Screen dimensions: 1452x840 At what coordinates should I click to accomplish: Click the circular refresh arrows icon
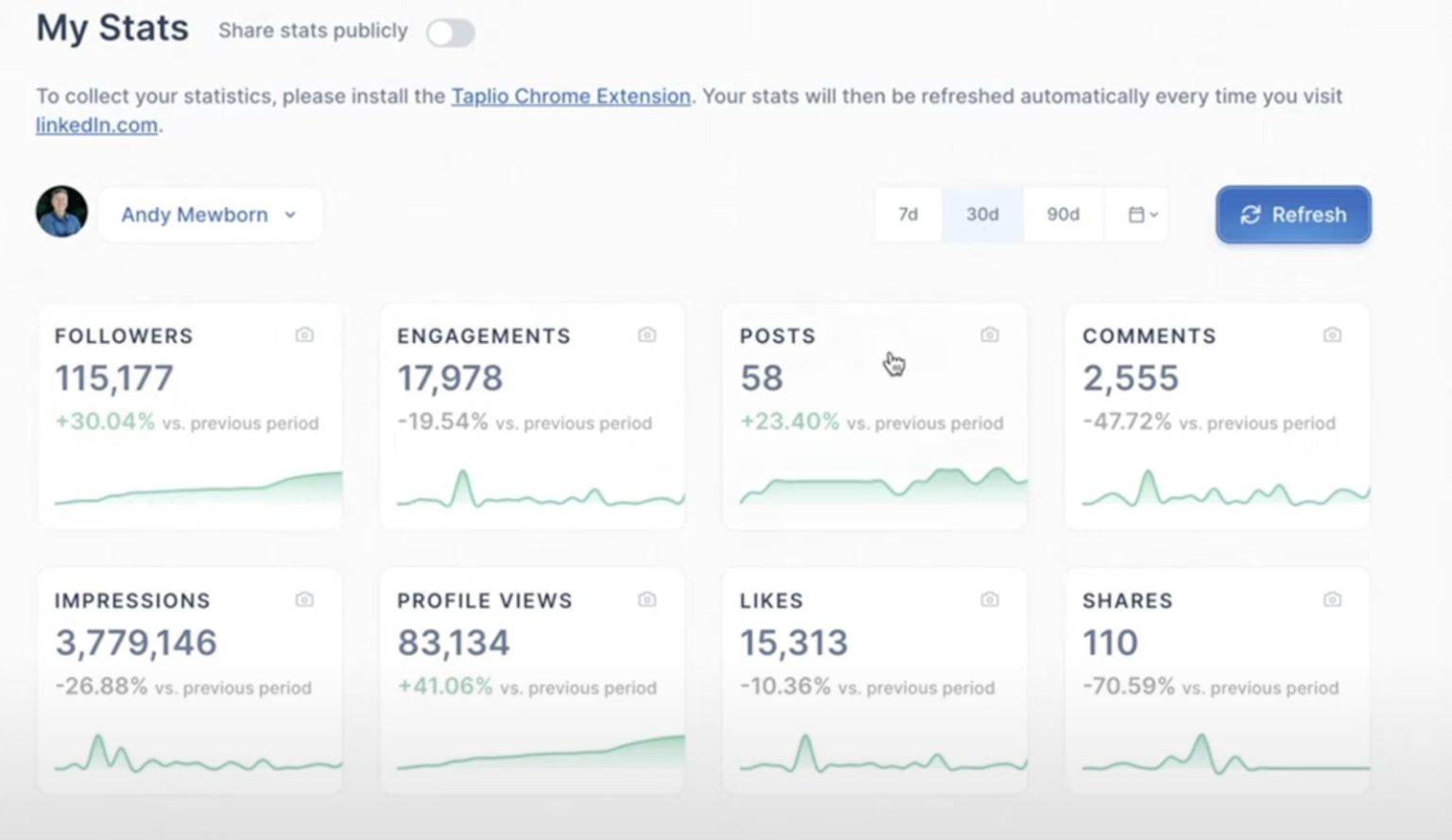(1250, 214)
